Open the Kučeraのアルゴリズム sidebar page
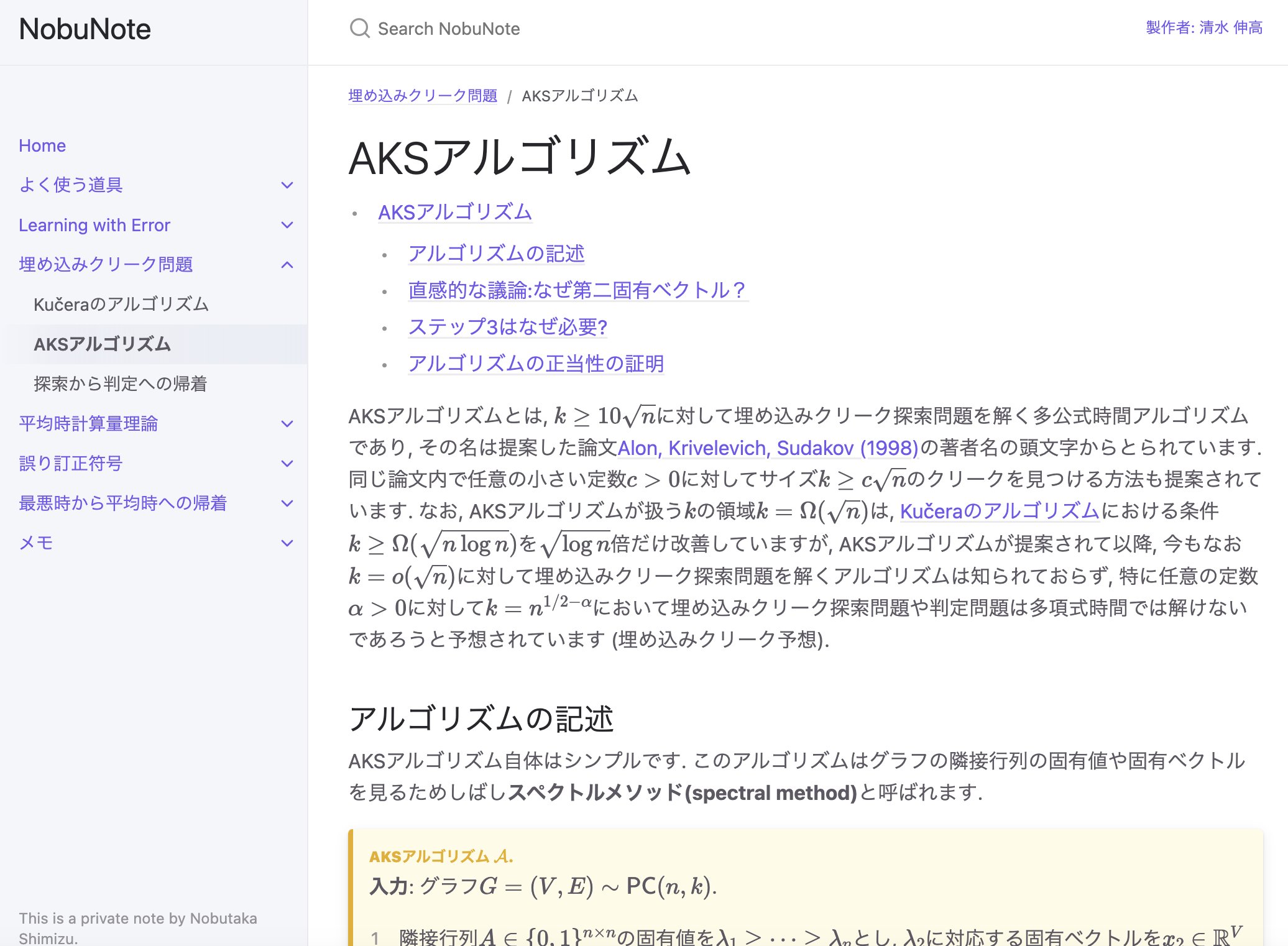1288x946 pixels. (x=121, y=305)
